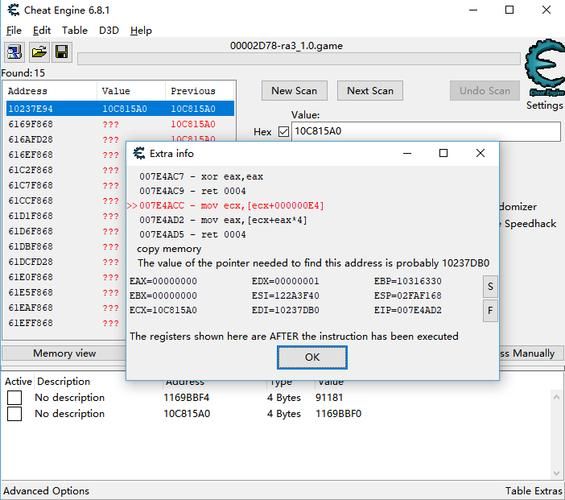Open the D3D menu

coord(109,31)
